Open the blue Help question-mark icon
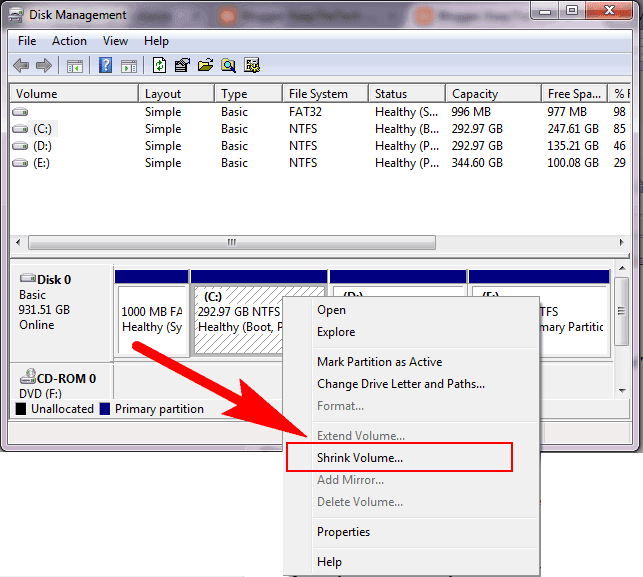Screen dimensions: 643x577 tap(105, 65)
